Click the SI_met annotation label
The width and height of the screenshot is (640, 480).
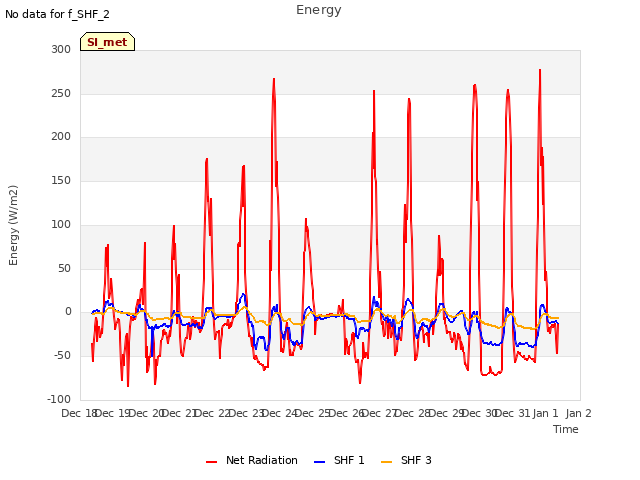[x=107, y=42]
